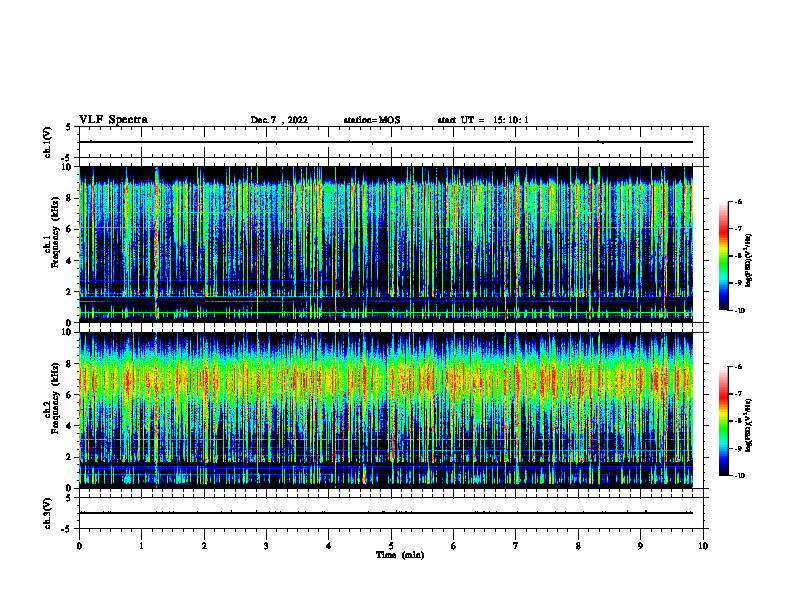
Task: Click time axis tick label 7
Action: click(x=516, y=546)
